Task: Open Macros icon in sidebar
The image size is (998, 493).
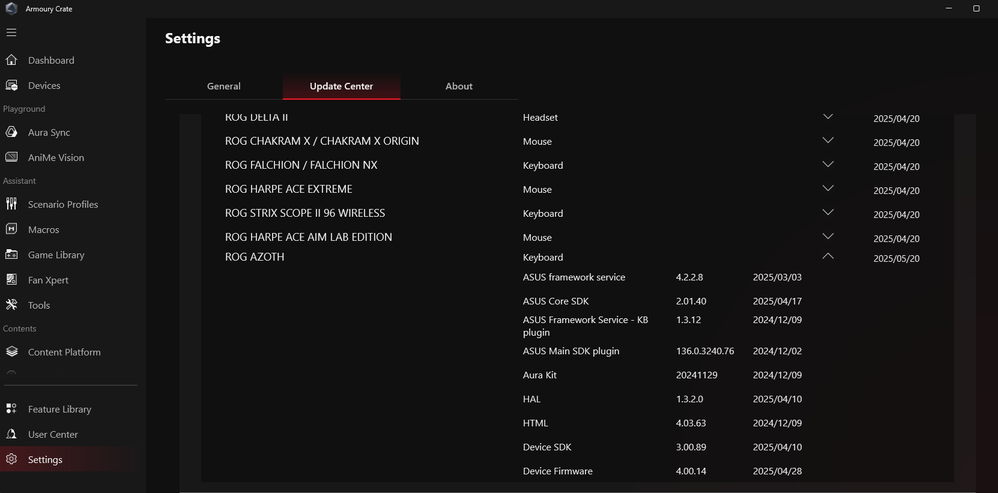Action: (x=11, y=229)
